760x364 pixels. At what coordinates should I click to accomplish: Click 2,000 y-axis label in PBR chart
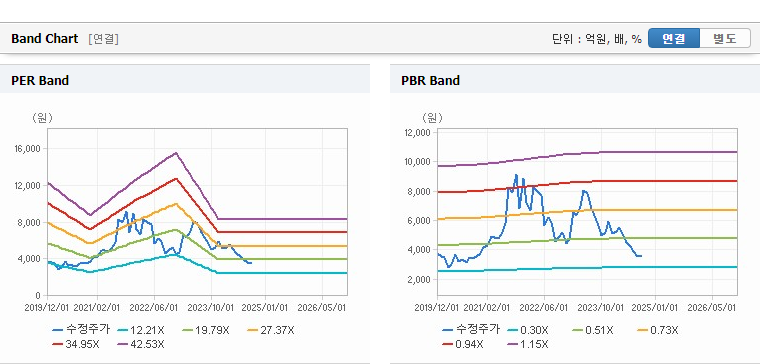pyautogui.click(x=420, y=280)
